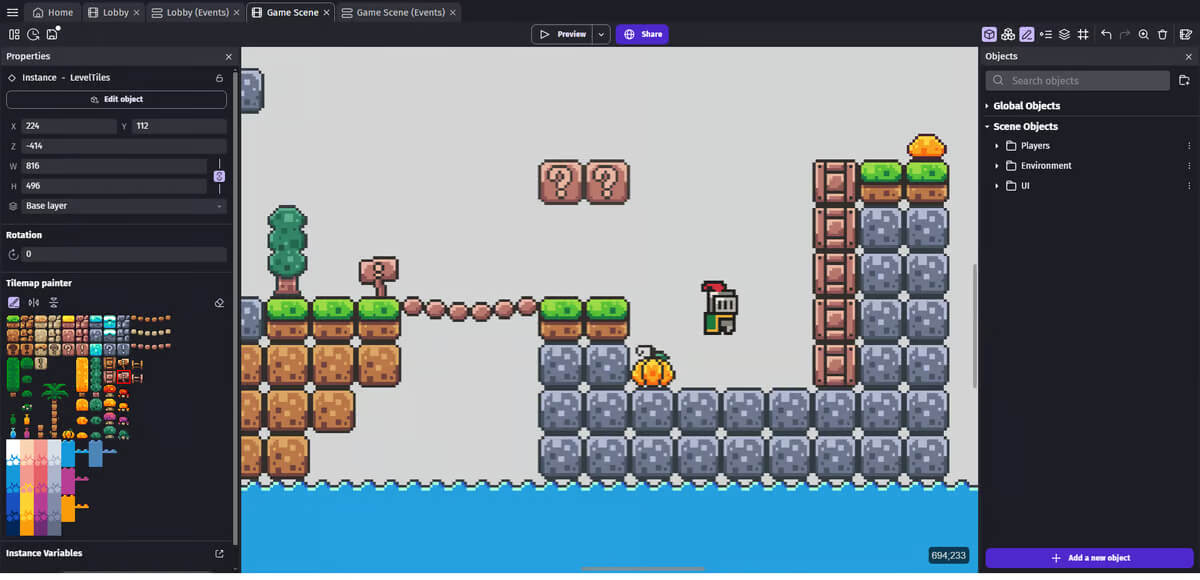Click the save project icon
Viewport: 1200px width, 580px height.
[x=53, y=34]
